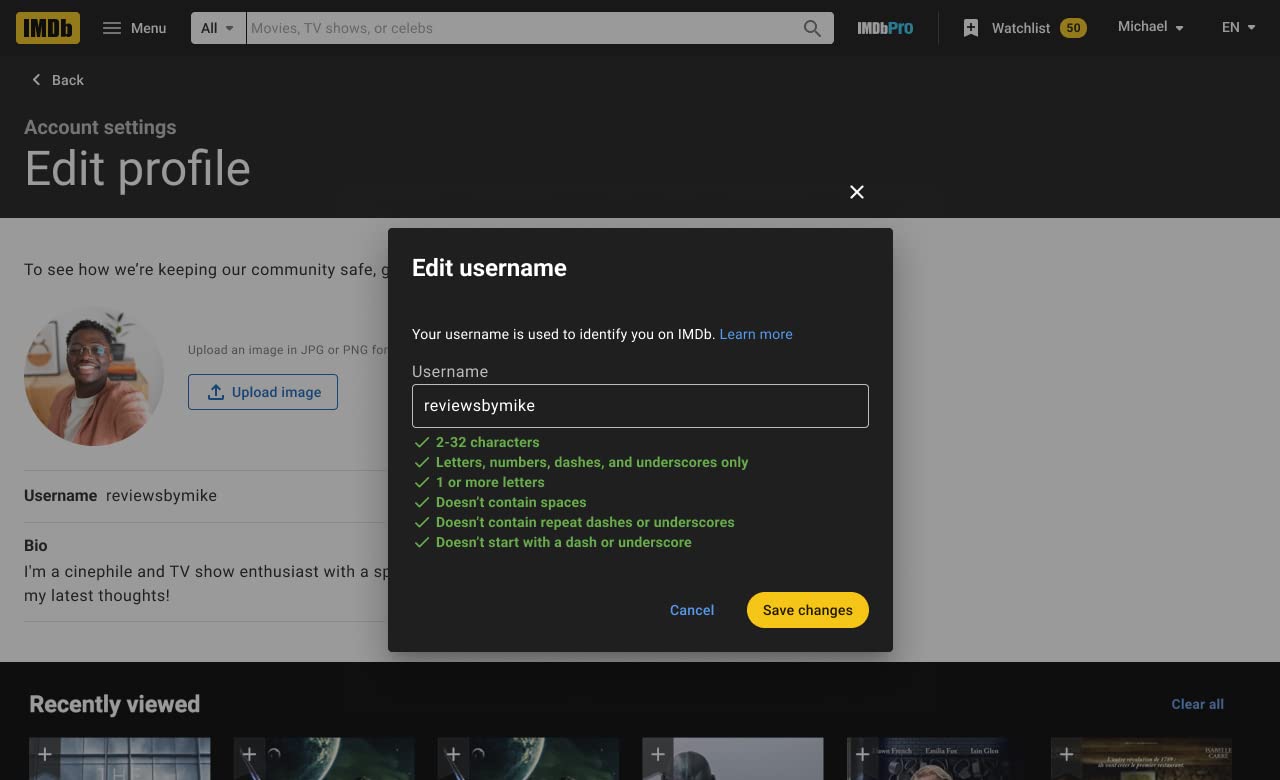Add third recently viewed title to watchlist
The width and height of the screenshot is (1280, 780).
pyautogui.click(x=453, y=754)
